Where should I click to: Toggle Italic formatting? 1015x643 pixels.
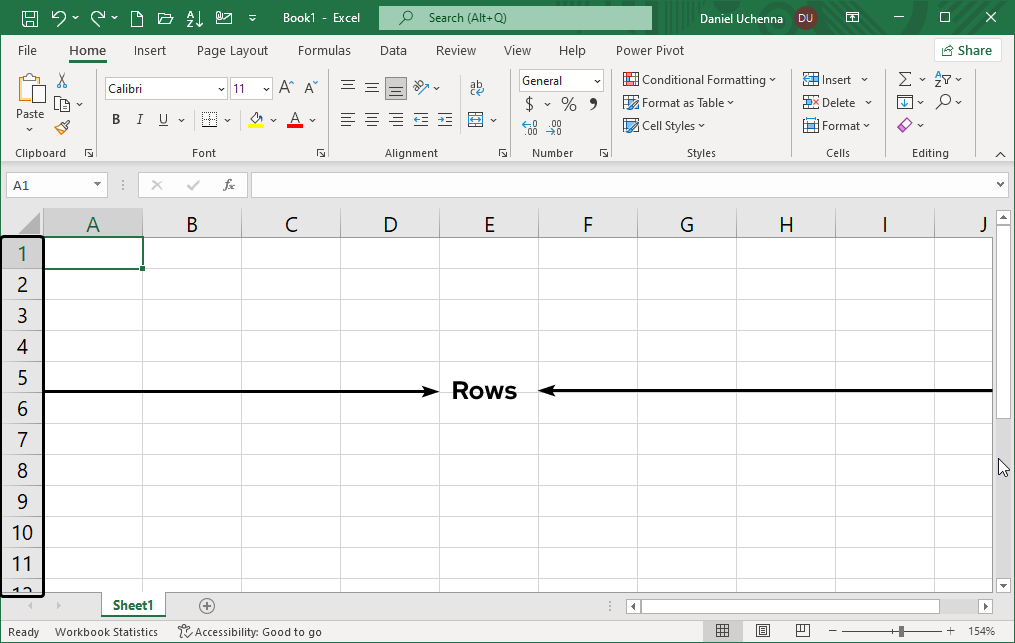140,120
